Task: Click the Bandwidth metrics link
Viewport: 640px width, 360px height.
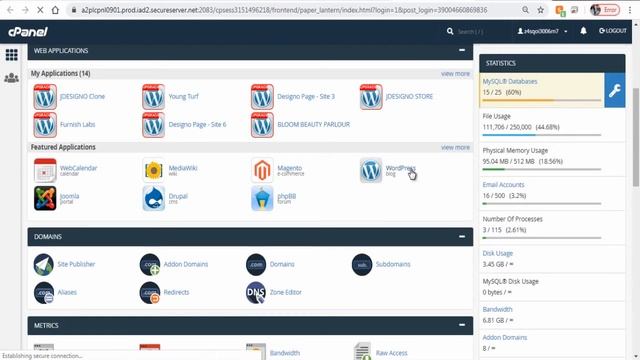Action: coord(284,353)
